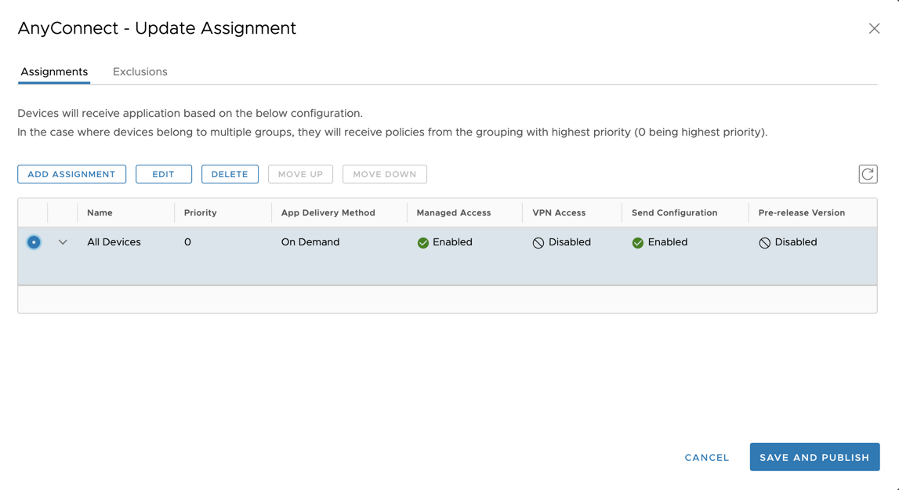The width and height of the screenshot is (899, 491).
Task: Click the Managed Access Enabled text
Action: click(x=452, y=242)
